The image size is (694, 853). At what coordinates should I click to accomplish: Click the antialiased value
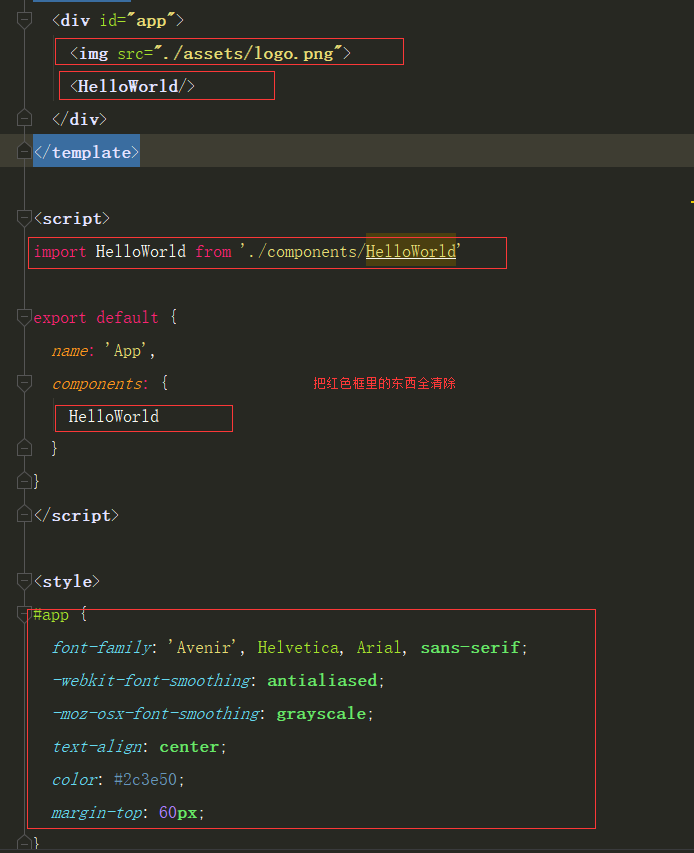point(322,681)
